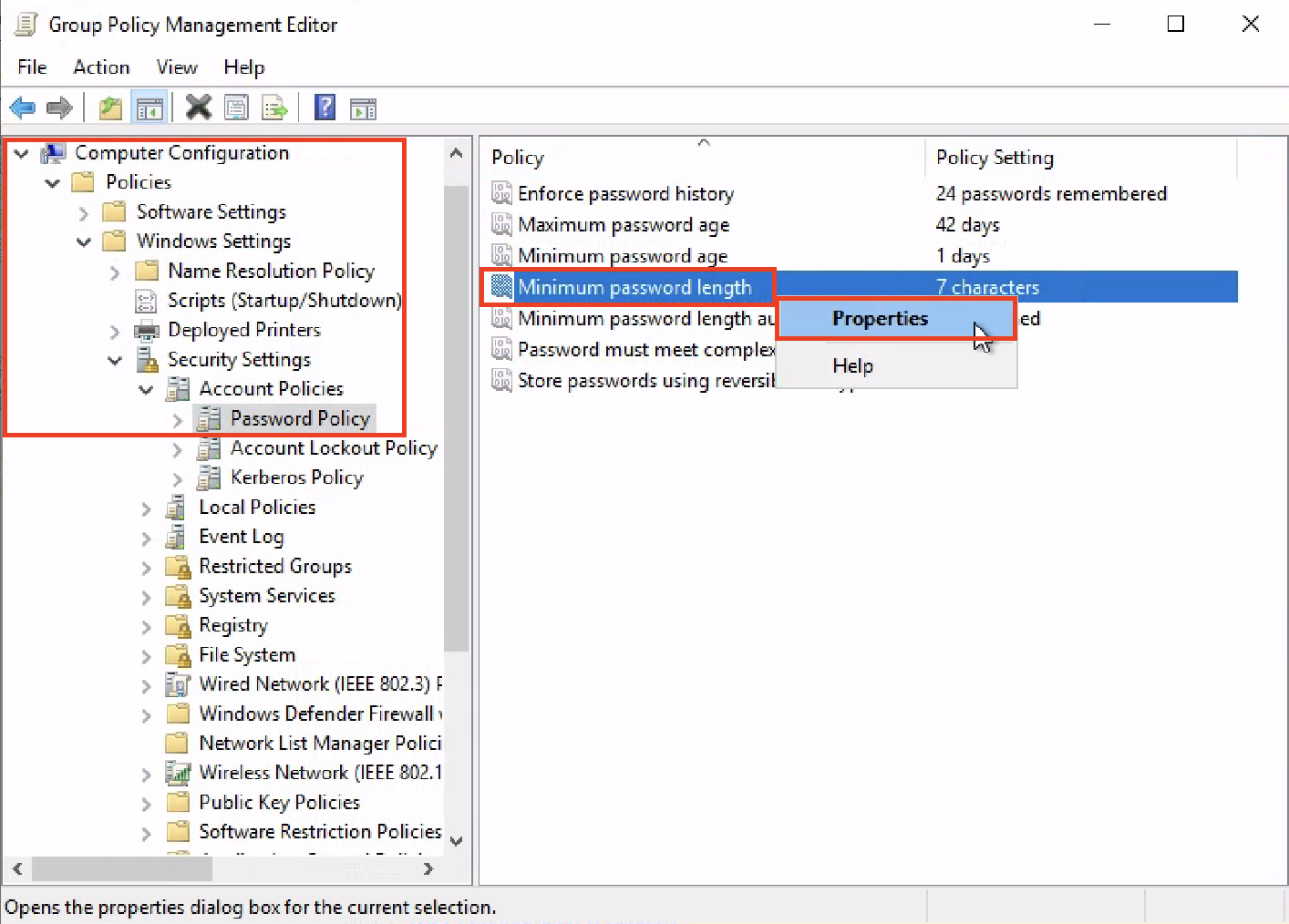Open the View menu

pos(177,67)
